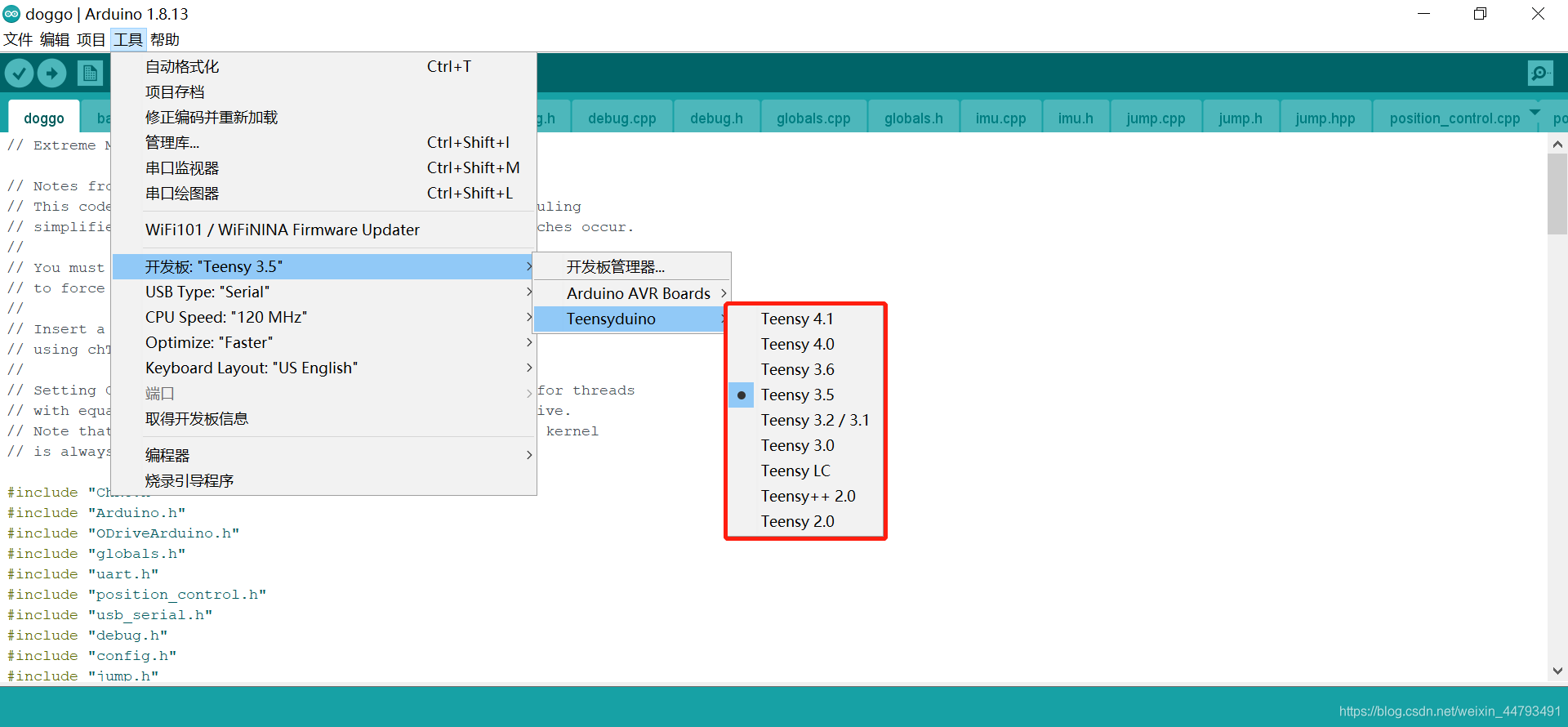Select Teensy 4.0 board
1568x727 pixels.
[x=805, y=344]
